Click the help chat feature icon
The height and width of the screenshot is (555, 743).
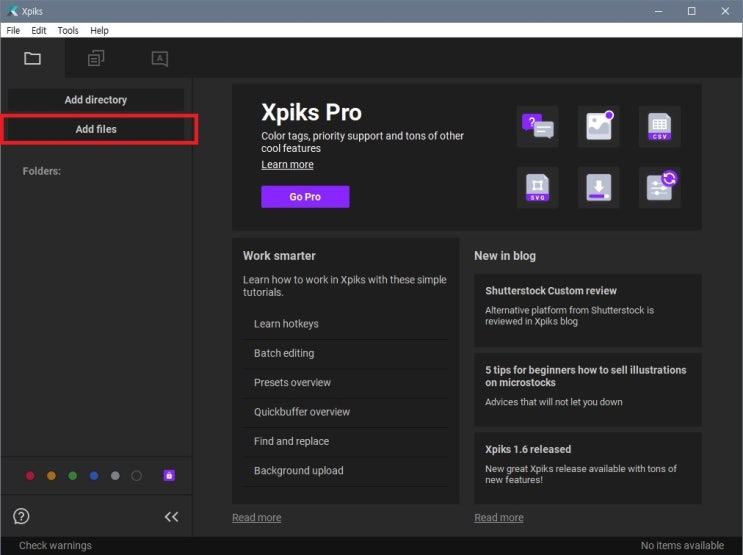point(537,126)
